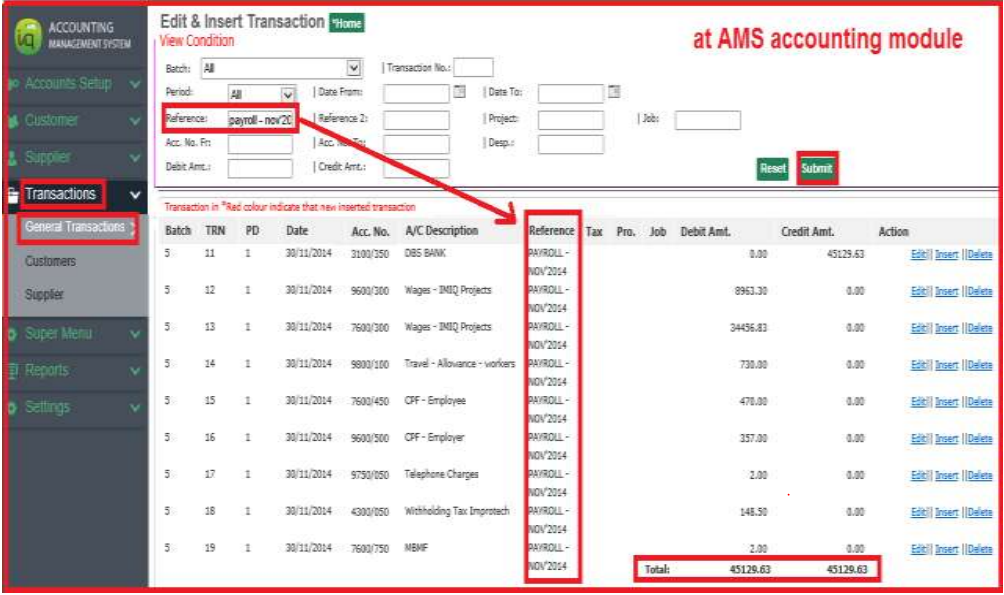The height and width of the screenshot is (595, 1004).
Task: Click the Supplier person icon in sidebar
Action: tap(13, 158)
